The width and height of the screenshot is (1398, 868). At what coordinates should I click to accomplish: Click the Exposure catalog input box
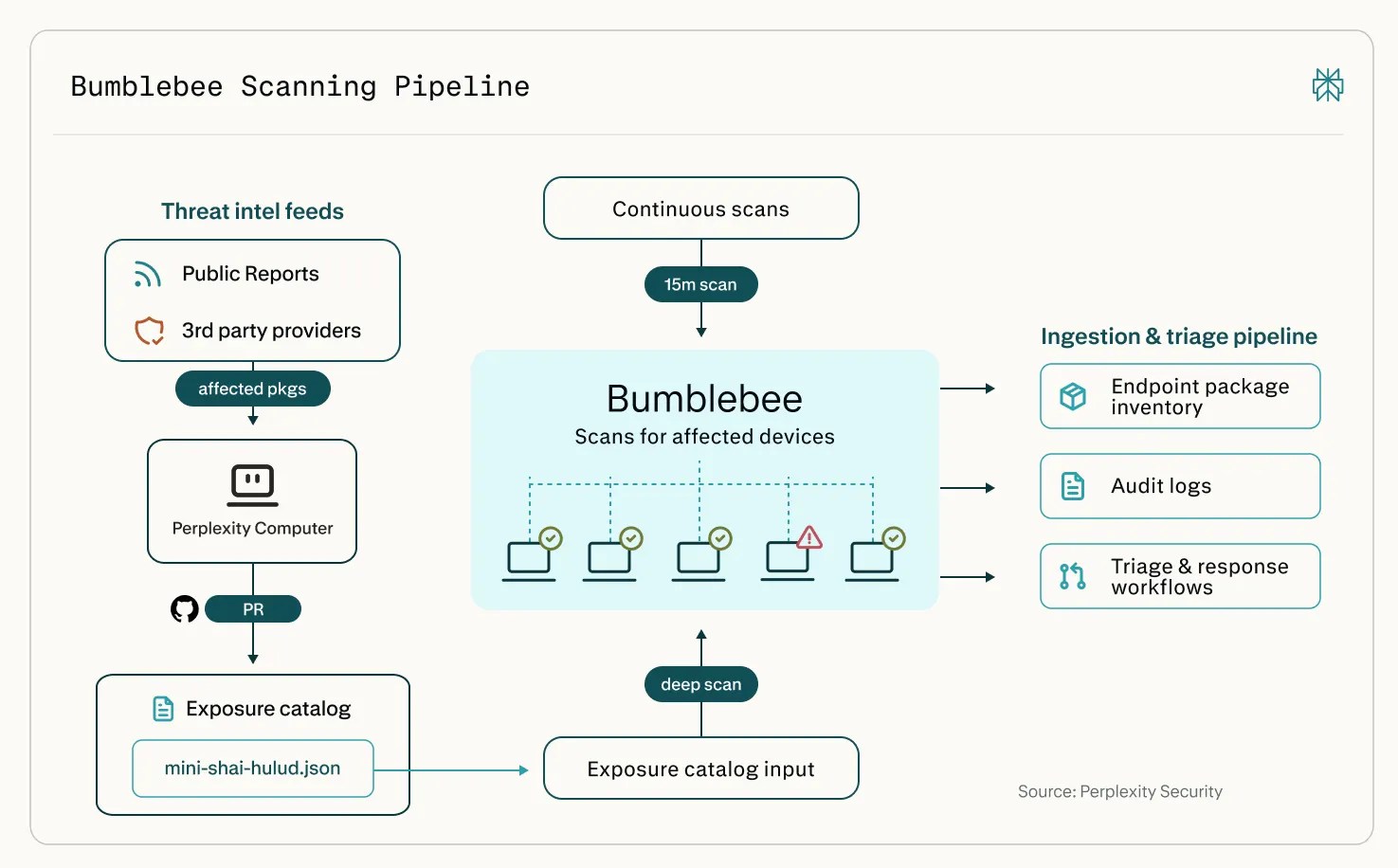(x=701, y=769)
